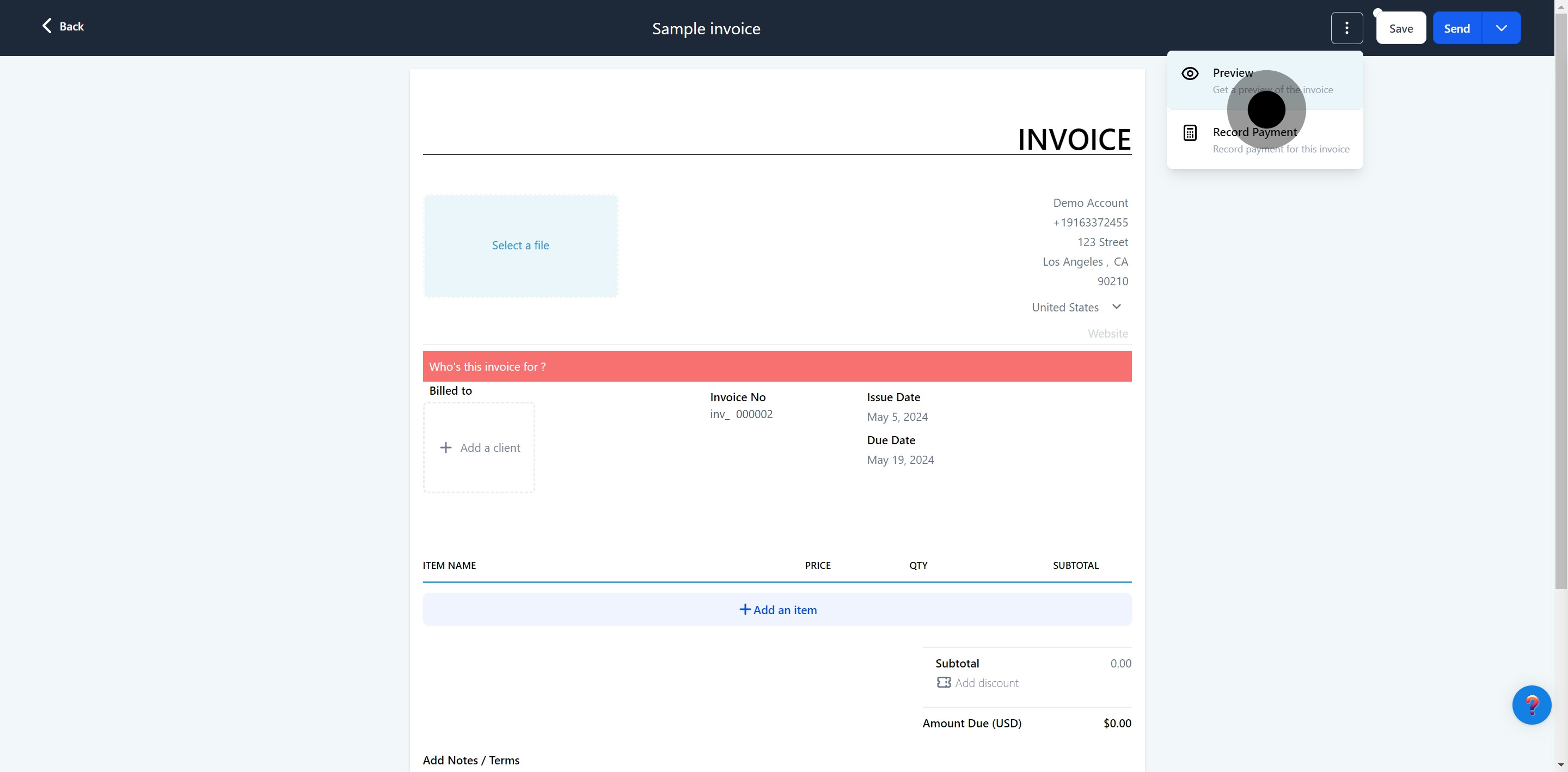This screenshot has height=772, width=1568.
Task: Click the Add discount coupon icon
Action: pyautogui.click(x=944, y=683)
